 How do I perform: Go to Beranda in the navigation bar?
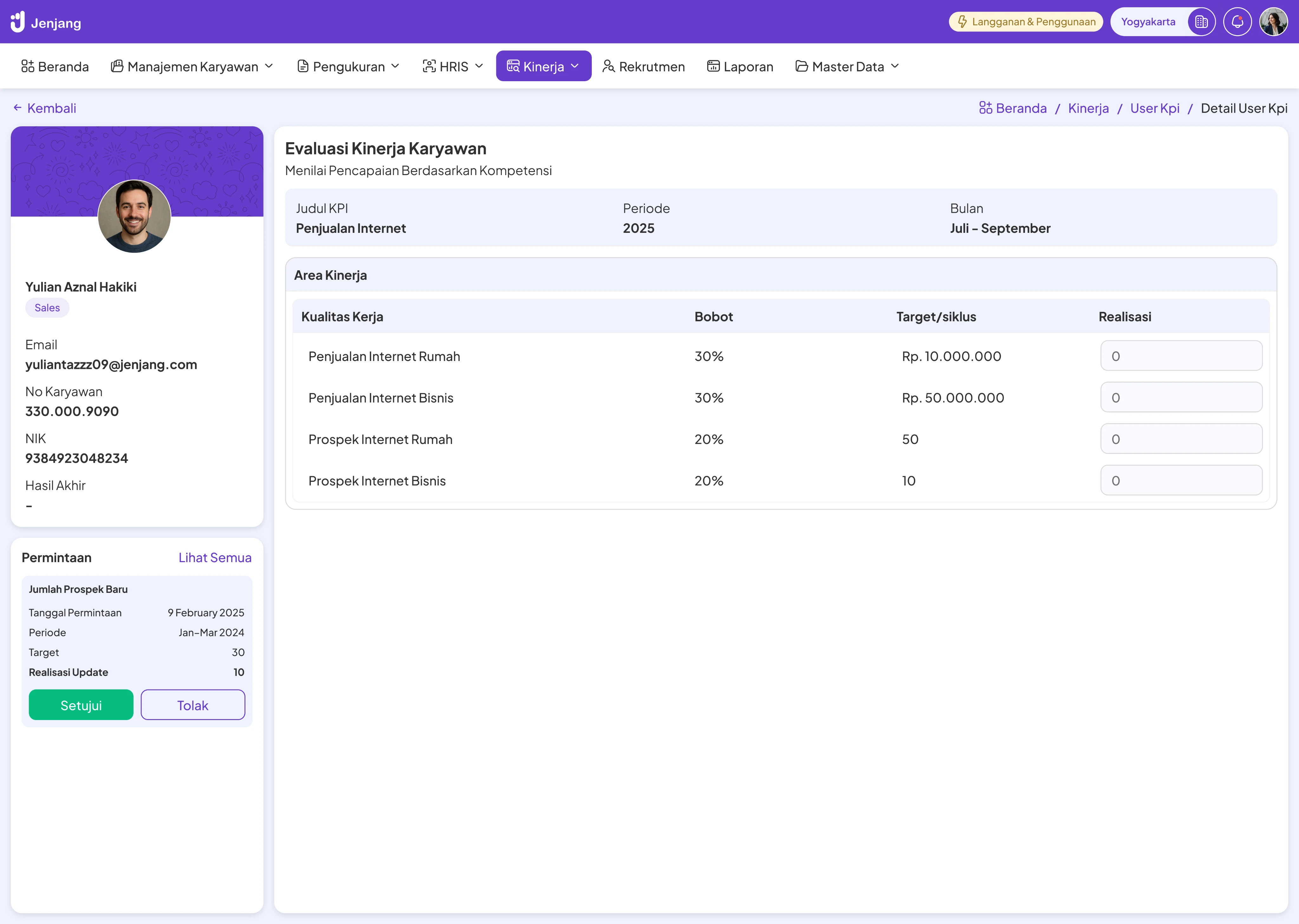(x=55, y=67)
